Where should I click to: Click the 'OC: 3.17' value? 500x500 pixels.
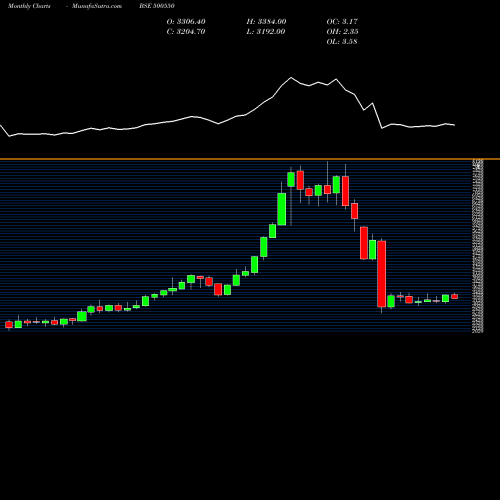click(342, 22)
